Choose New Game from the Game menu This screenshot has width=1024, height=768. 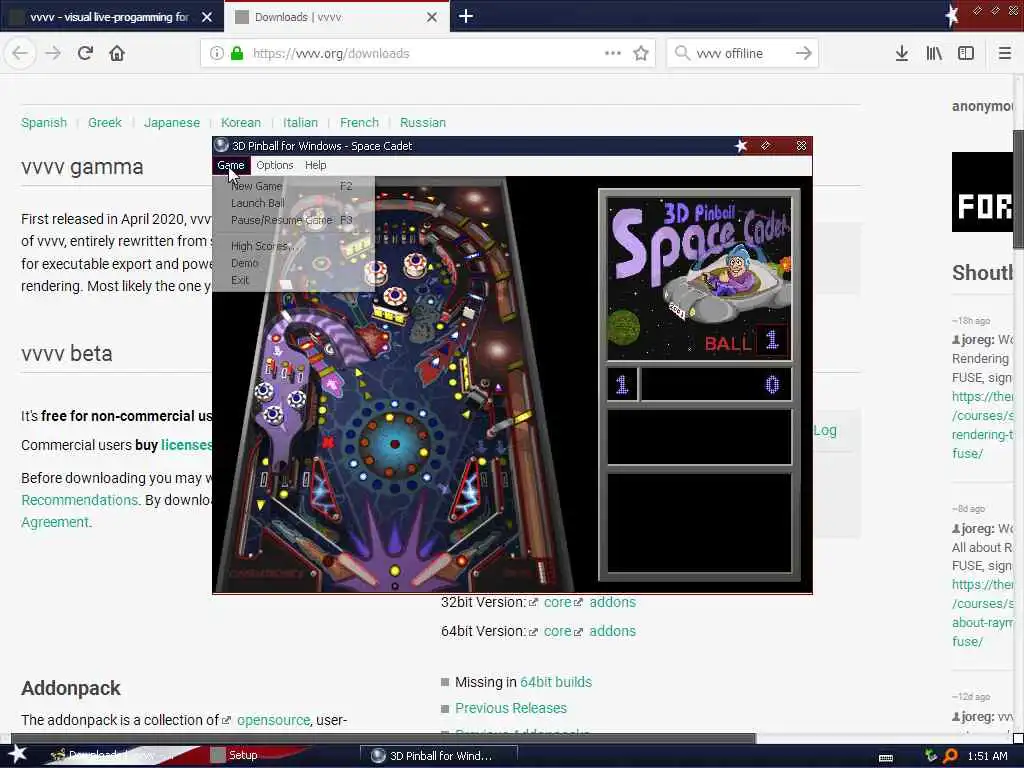pos(293,186)
